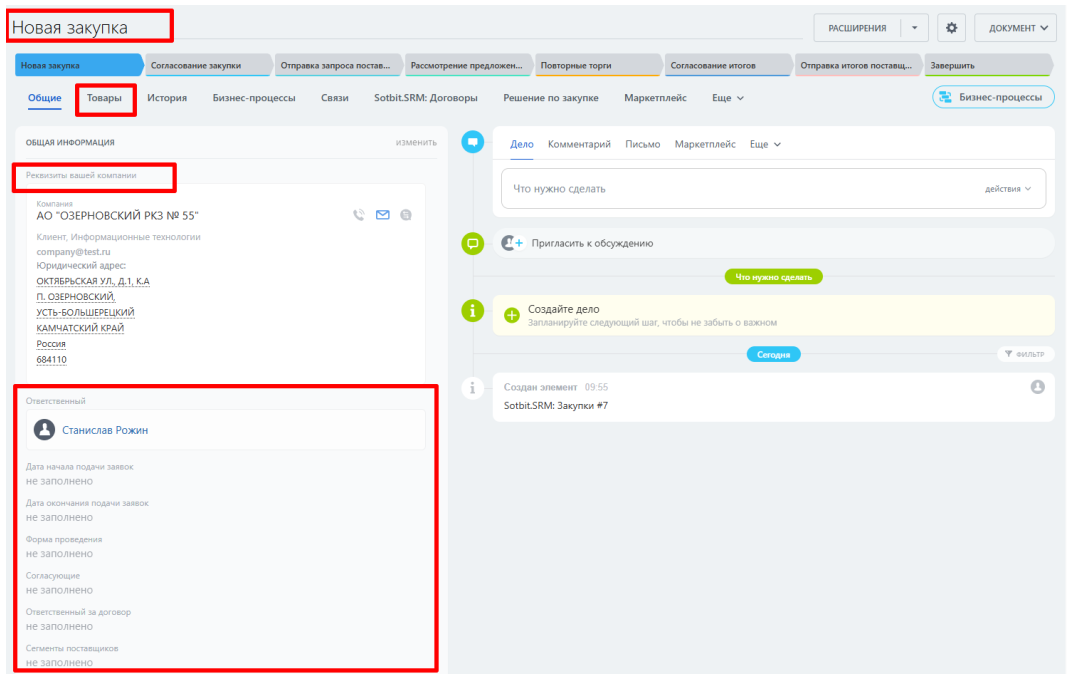
Task: Open the main Маркетплейс tab
Action: coord(655,98)
